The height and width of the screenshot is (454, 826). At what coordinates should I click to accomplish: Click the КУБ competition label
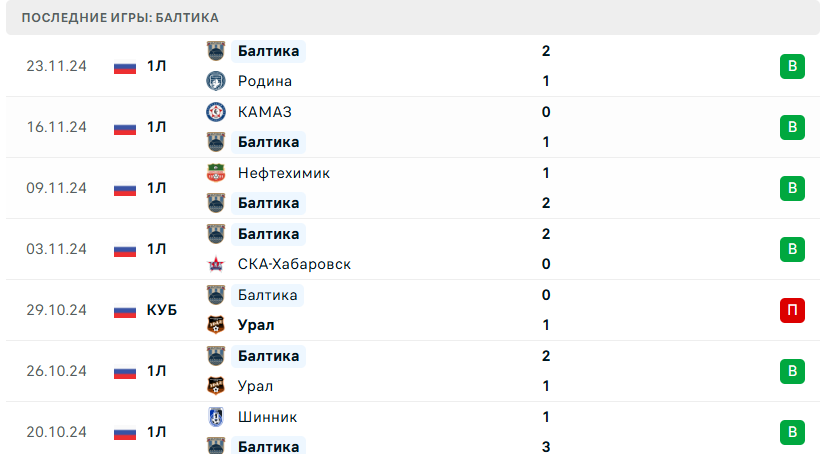(x=161, y=310)
